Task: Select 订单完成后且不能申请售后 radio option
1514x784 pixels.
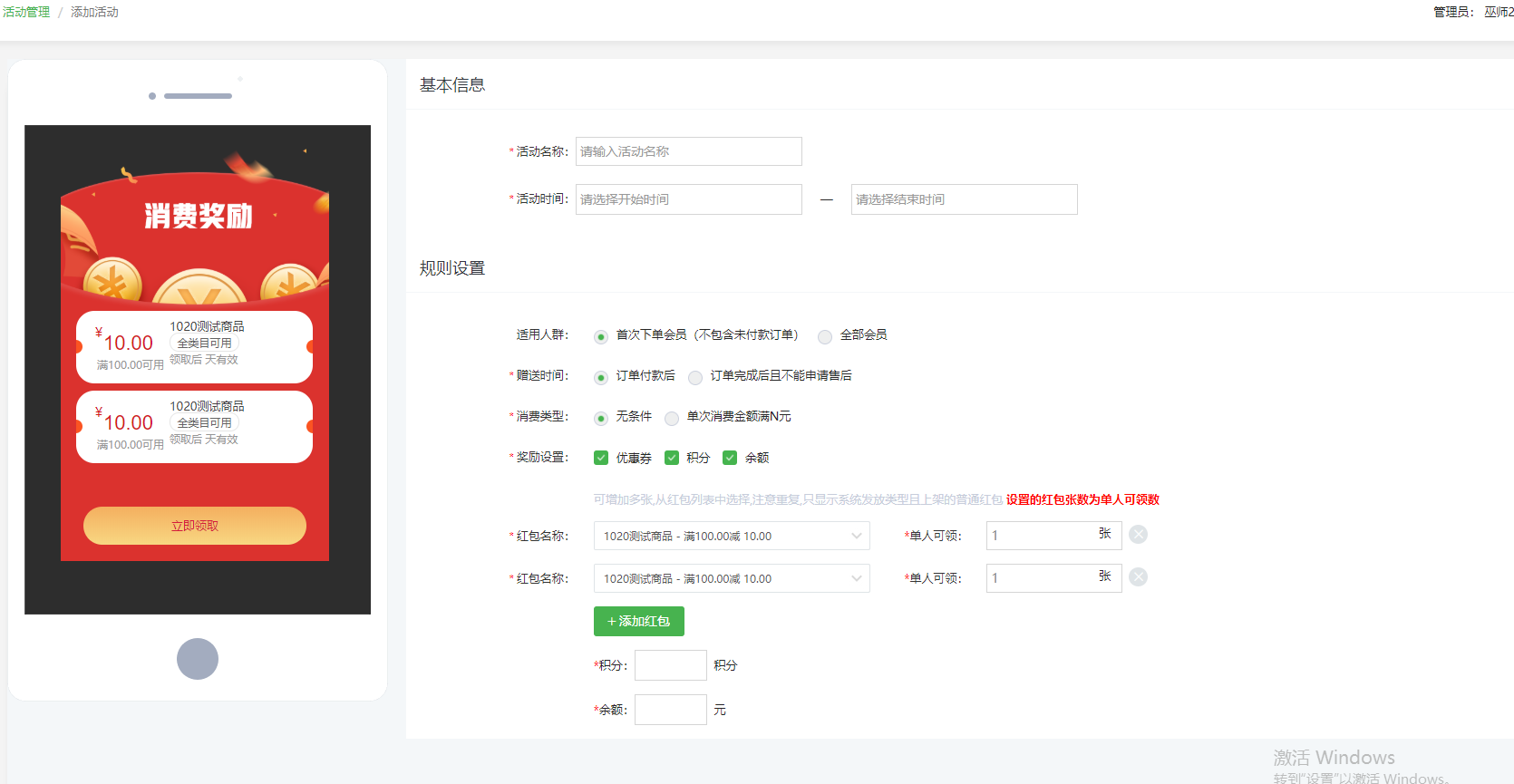Action: 695,377
